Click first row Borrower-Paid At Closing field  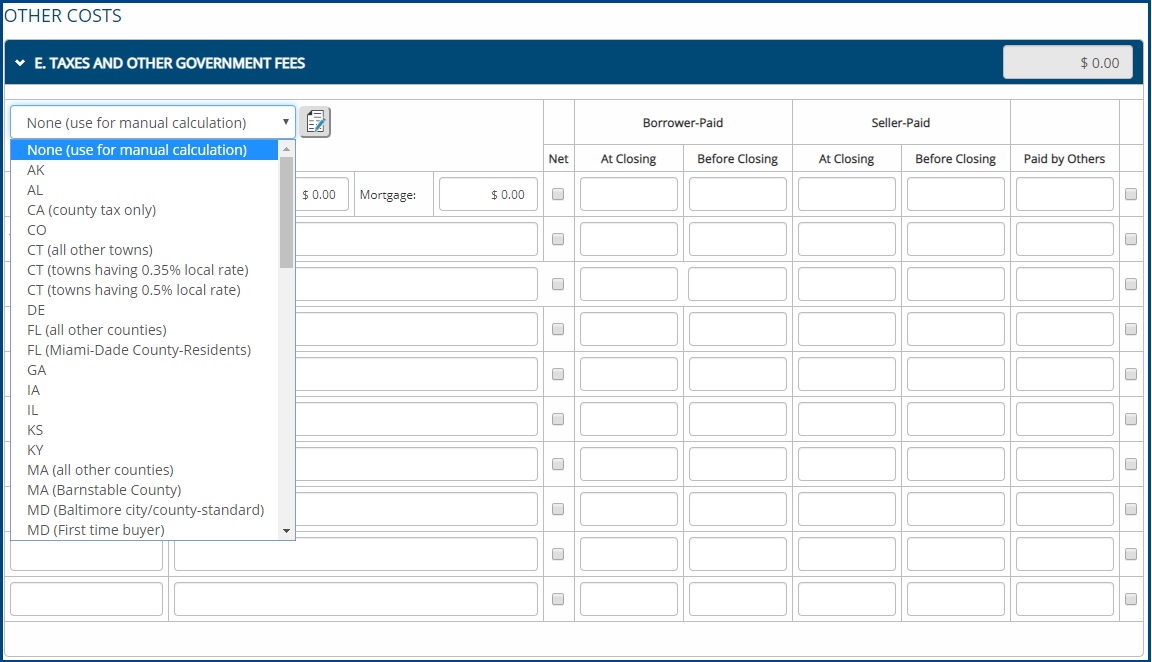click(x=629, y=195)
